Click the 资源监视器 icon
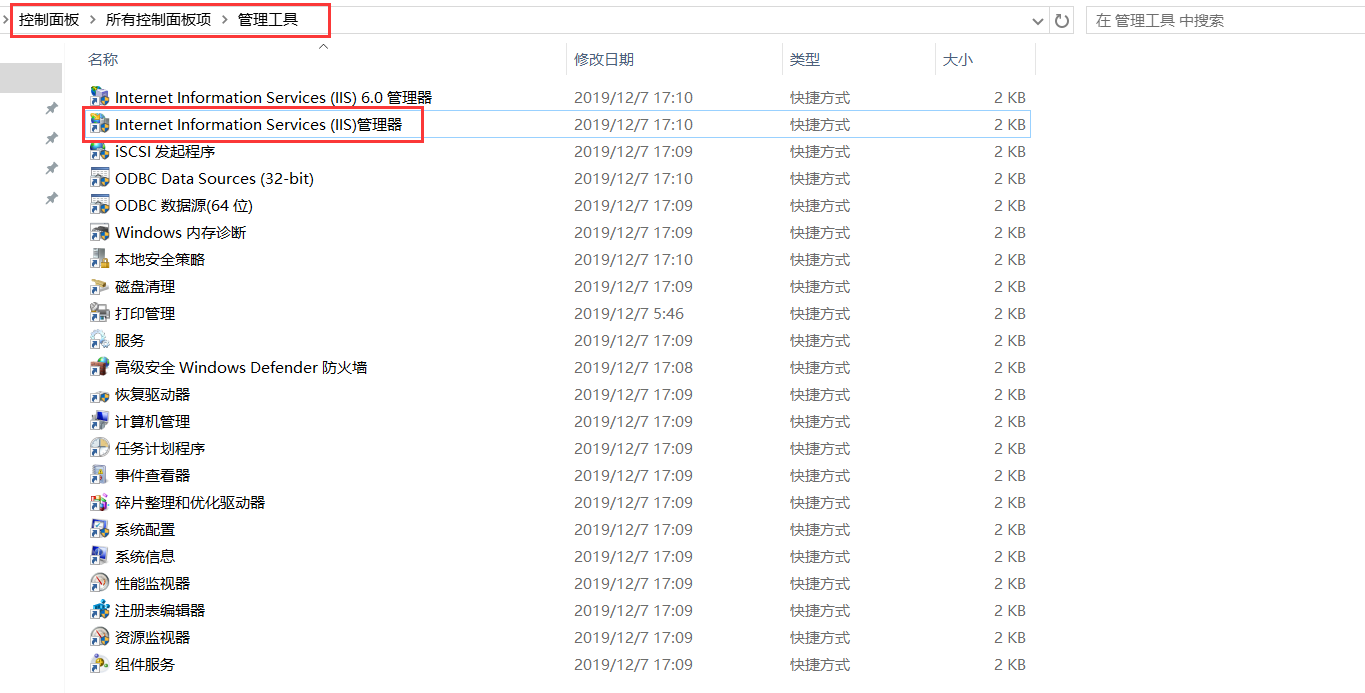 (x=99, y=637)
